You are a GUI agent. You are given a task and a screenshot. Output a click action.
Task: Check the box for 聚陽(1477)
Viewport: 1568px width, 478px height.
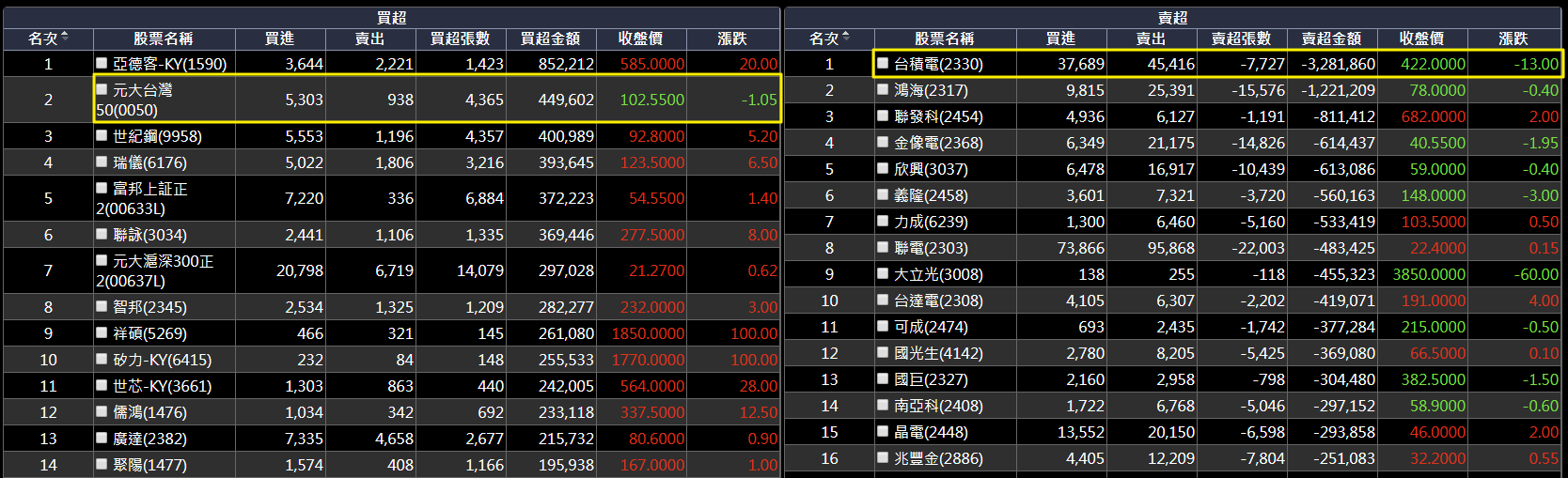[x=102, y=464]
